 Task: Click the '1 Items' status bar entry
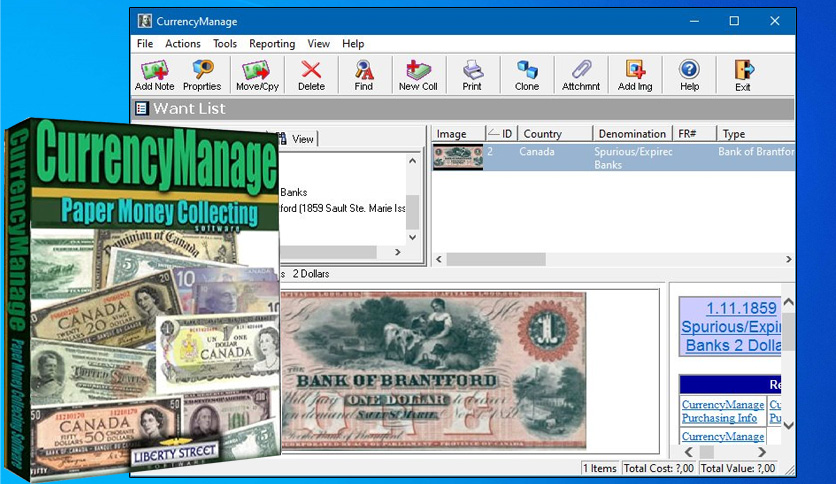(x=599, y=468)
